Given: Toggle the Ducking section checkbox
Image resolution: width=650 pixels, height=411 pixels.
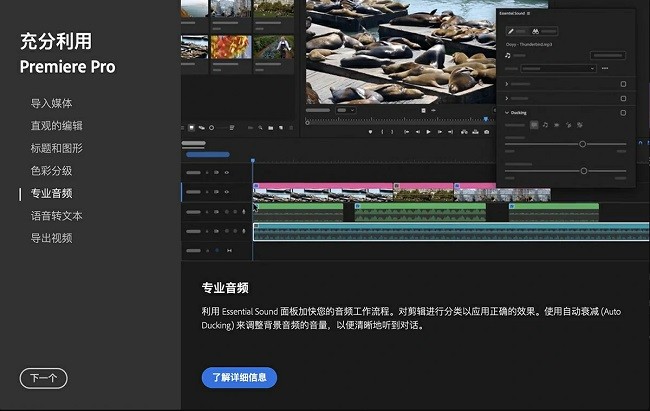Looking at the screenshot, I should click(623, 113).
